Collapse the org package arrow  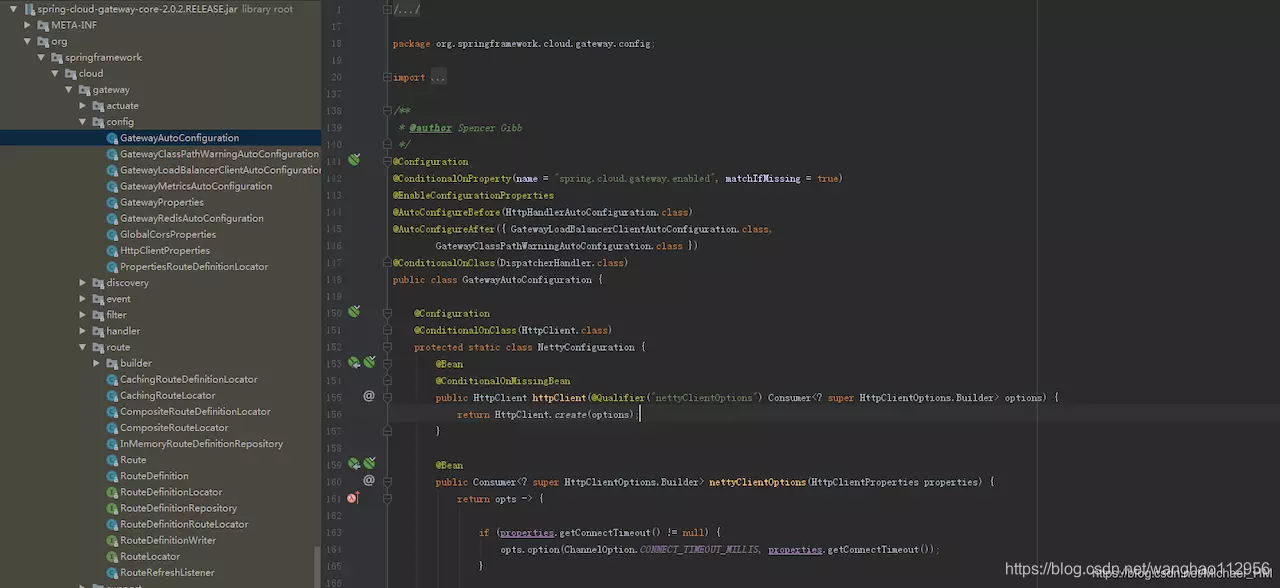[x=27, y=41]
